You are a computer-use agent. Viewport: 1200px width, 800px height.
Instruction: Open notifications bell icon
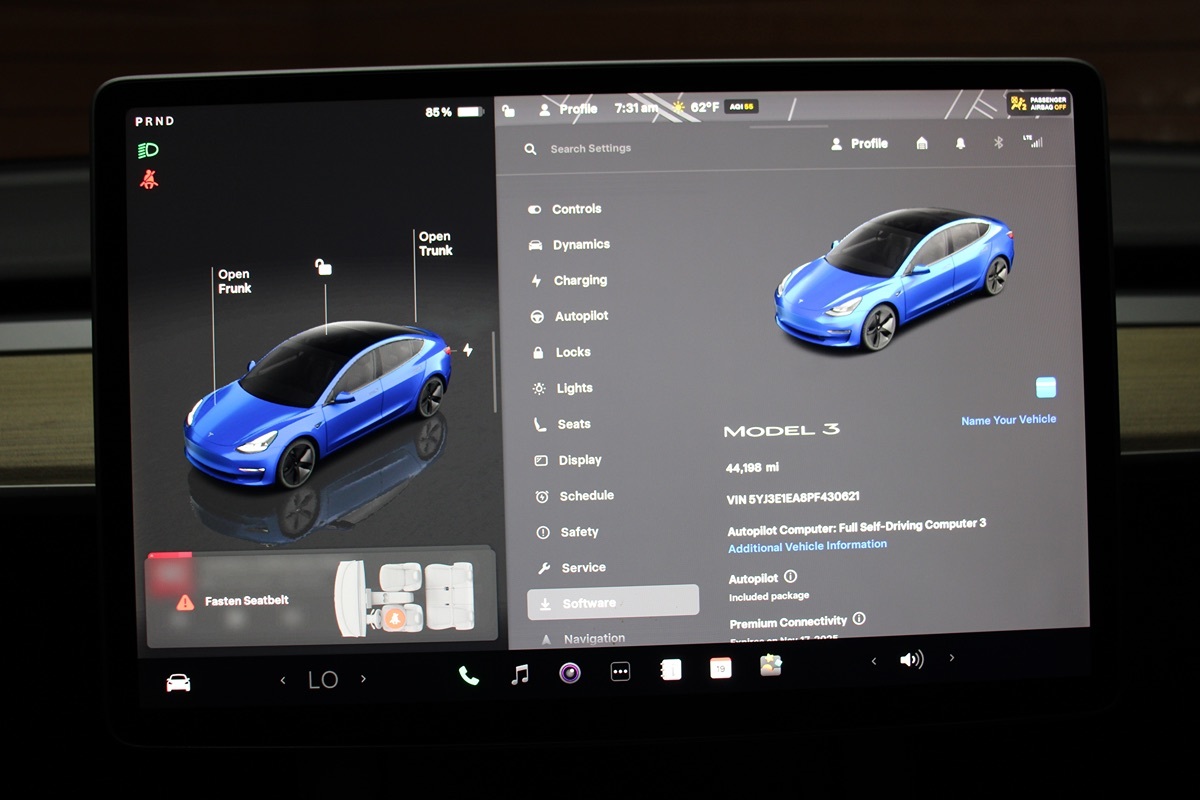960,144
